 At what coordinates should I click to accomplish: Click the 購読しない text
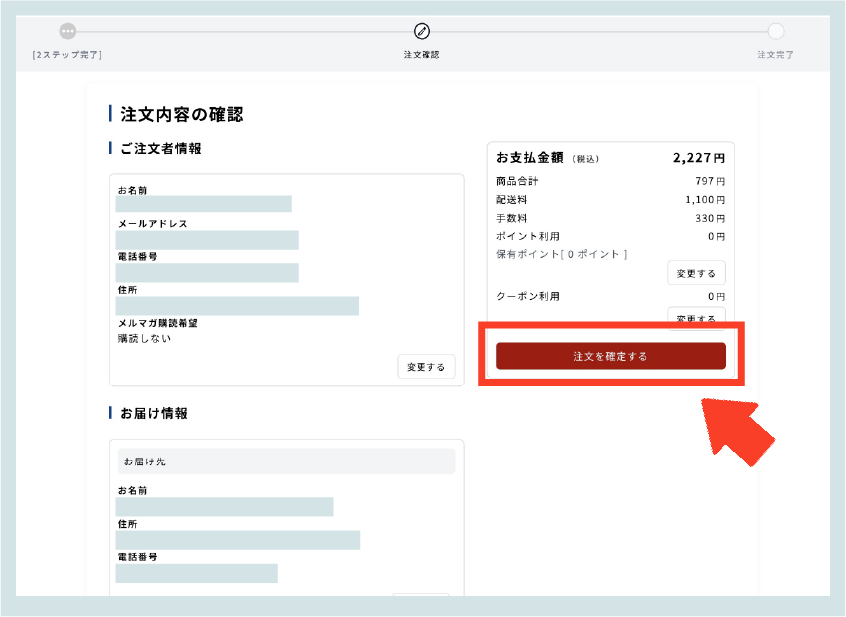click(144, 339)
